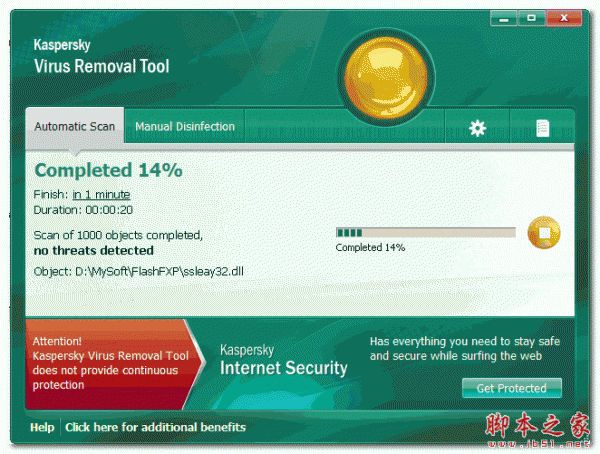Screen dimensions: 600x454
Task: Click the "in 1 minute" finish link
Action: tap(101, 195)
